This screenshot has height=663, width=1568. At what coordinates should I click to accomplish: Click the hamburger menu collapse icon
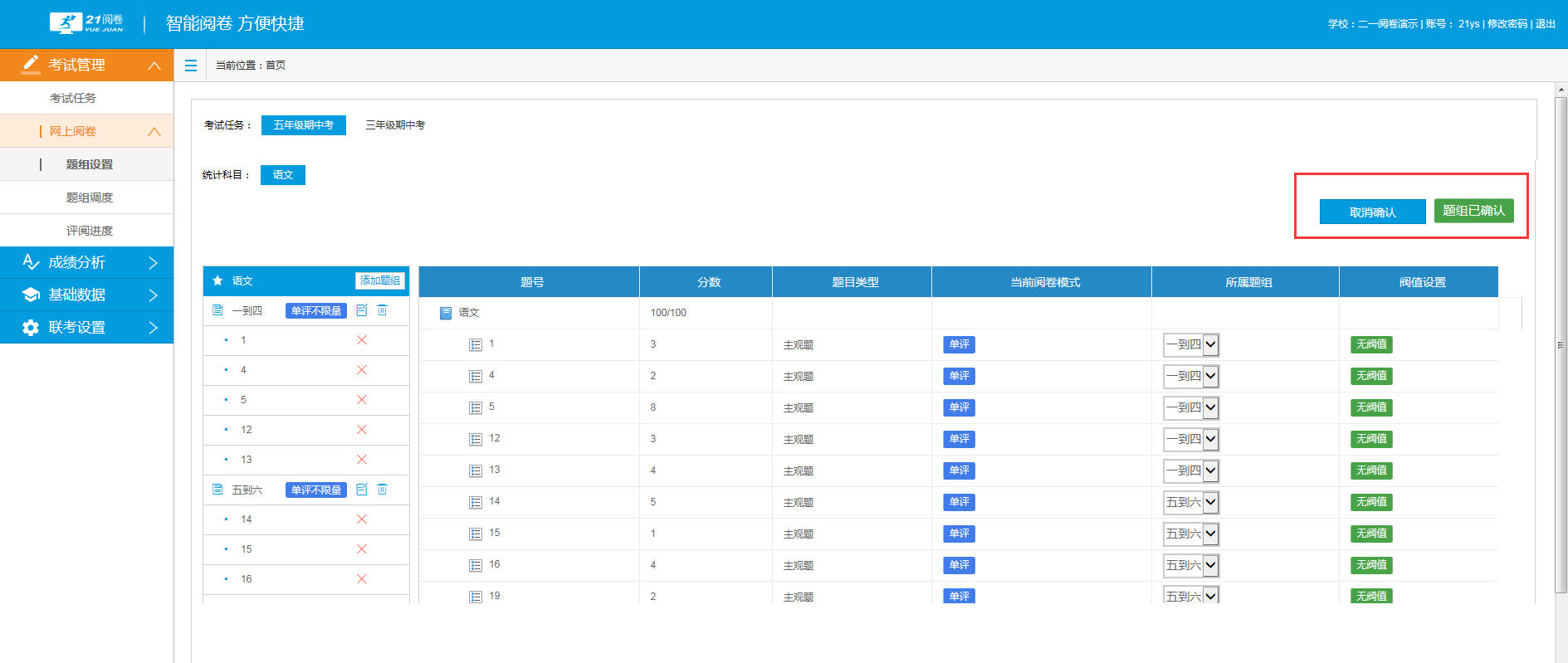[191, 66]
